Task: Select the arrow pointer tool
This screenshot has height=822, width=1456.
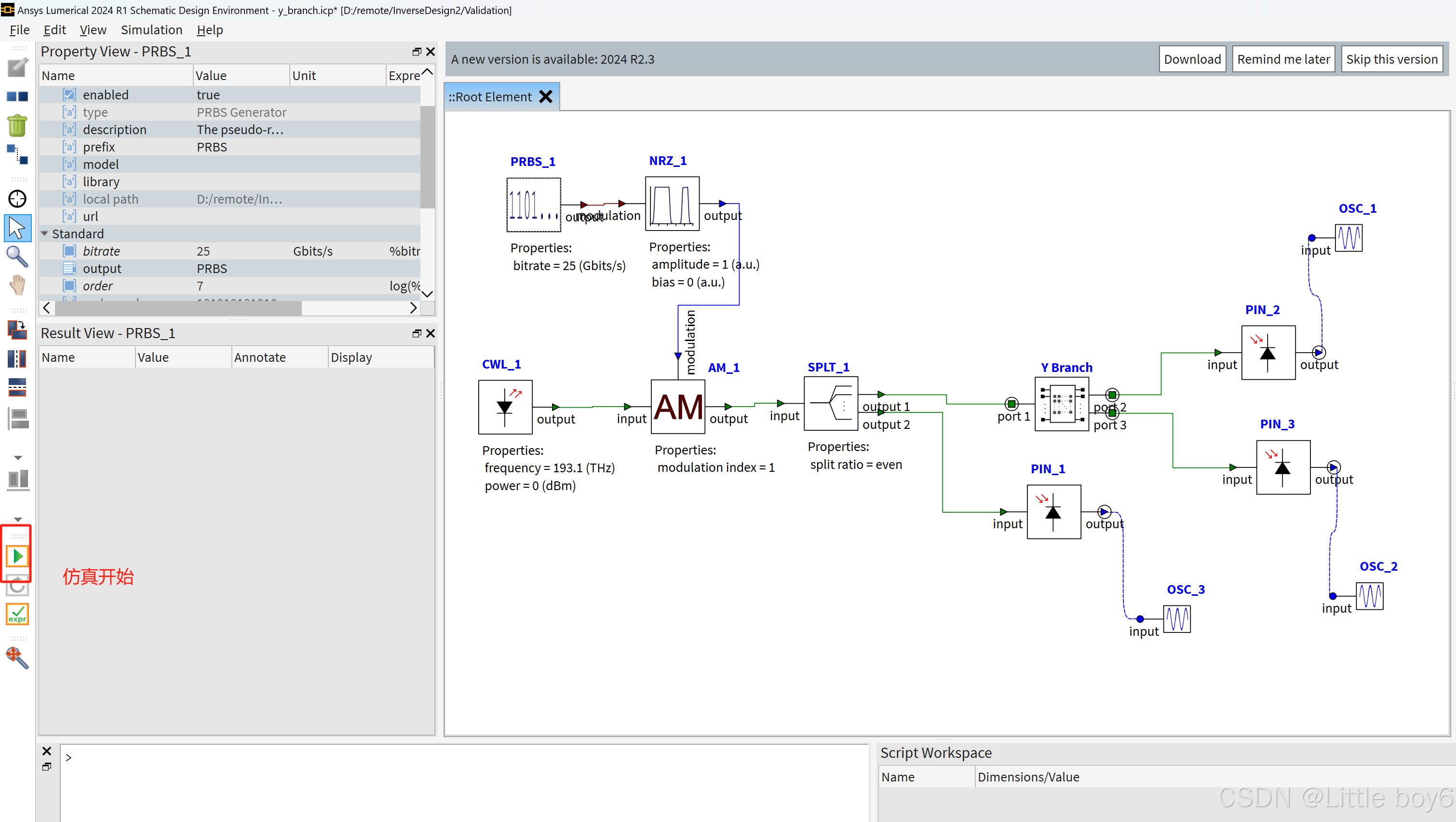Action: coord(17,228)
